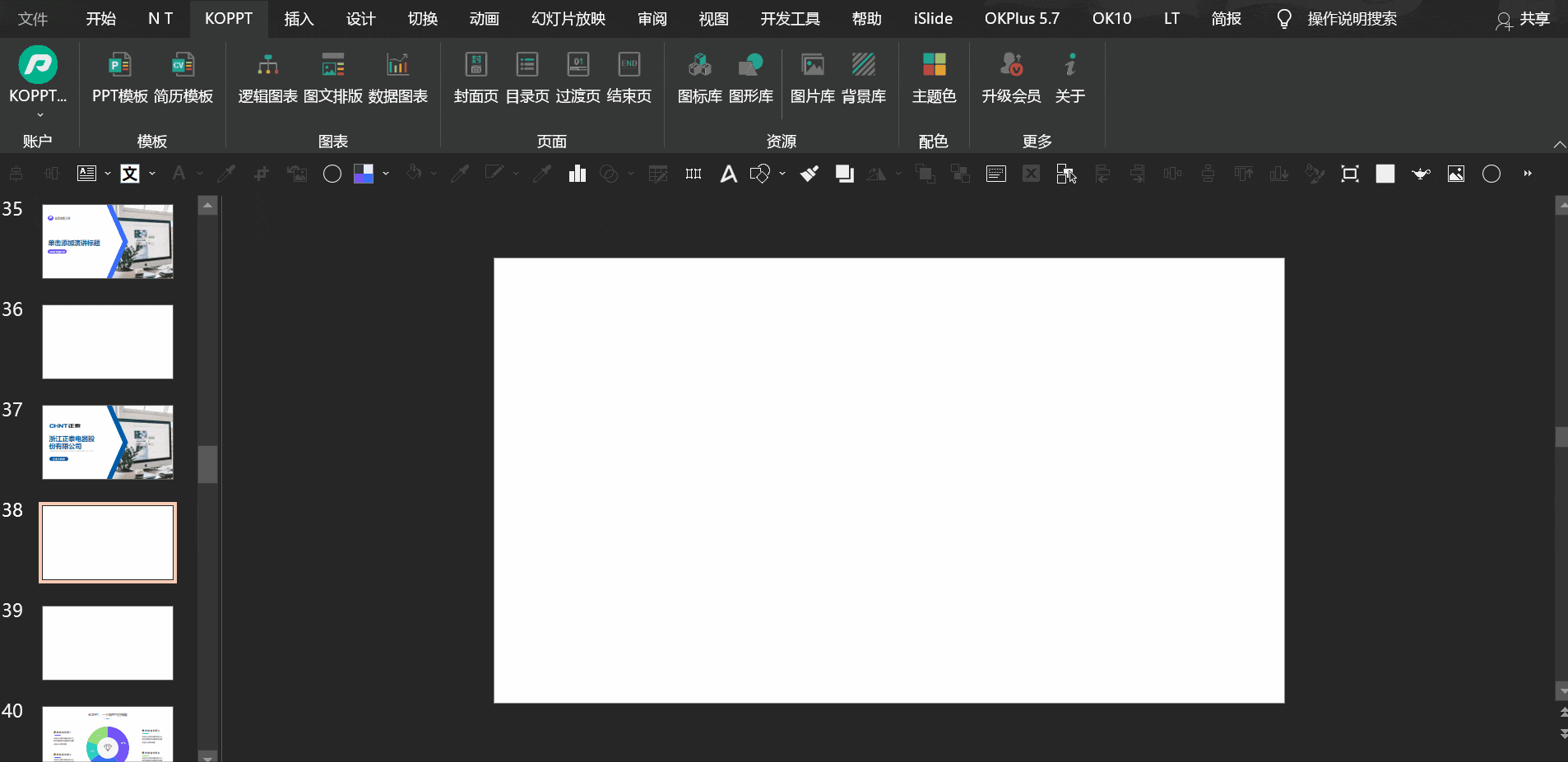Click the 共享 share button
1568x762 pixels.
point(1523,19)
